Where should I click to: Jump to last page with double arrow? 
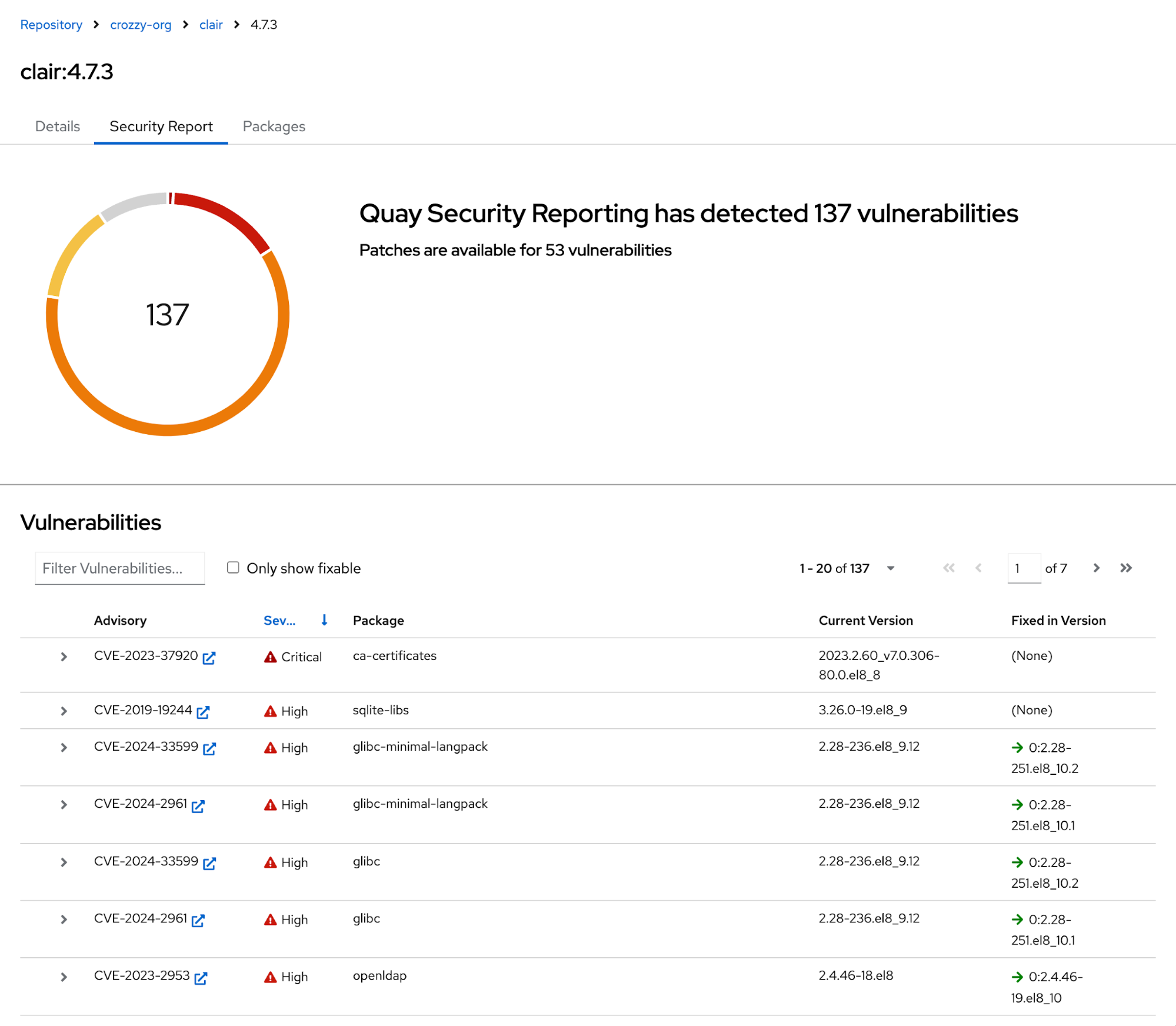click(x=1125, y=568)
